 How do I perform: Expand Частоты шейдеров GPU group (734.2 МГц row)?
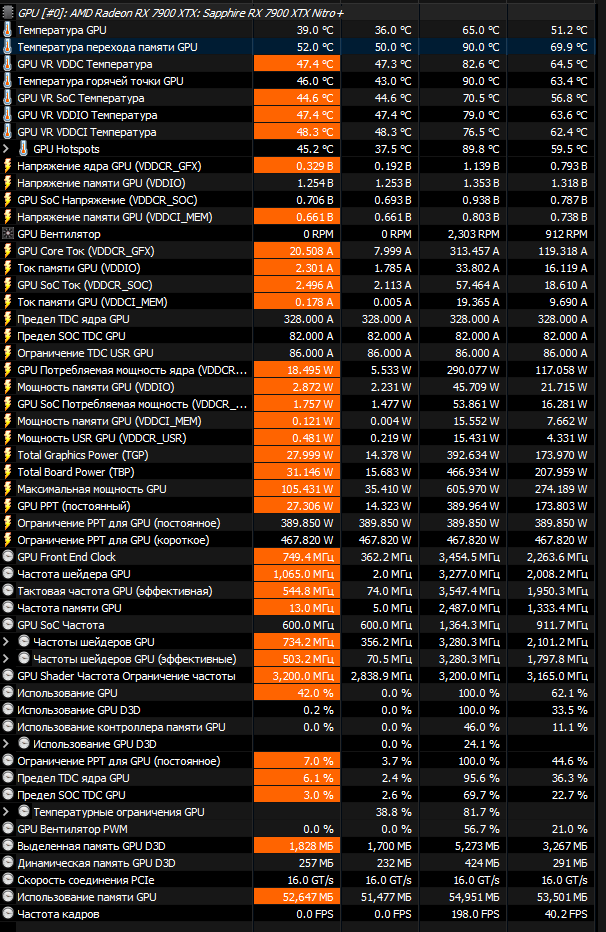point(6,642)
